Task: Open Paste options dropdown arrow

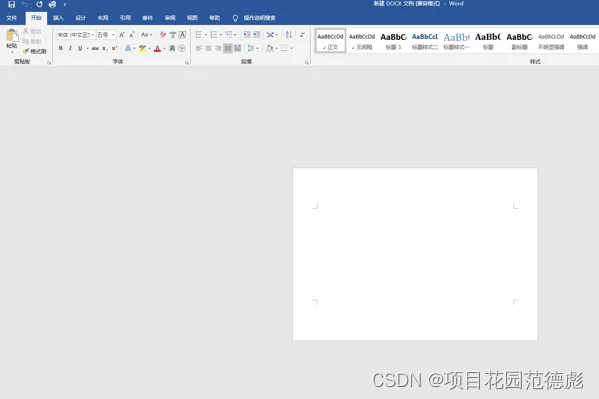Action: click(x=12, y=51)
